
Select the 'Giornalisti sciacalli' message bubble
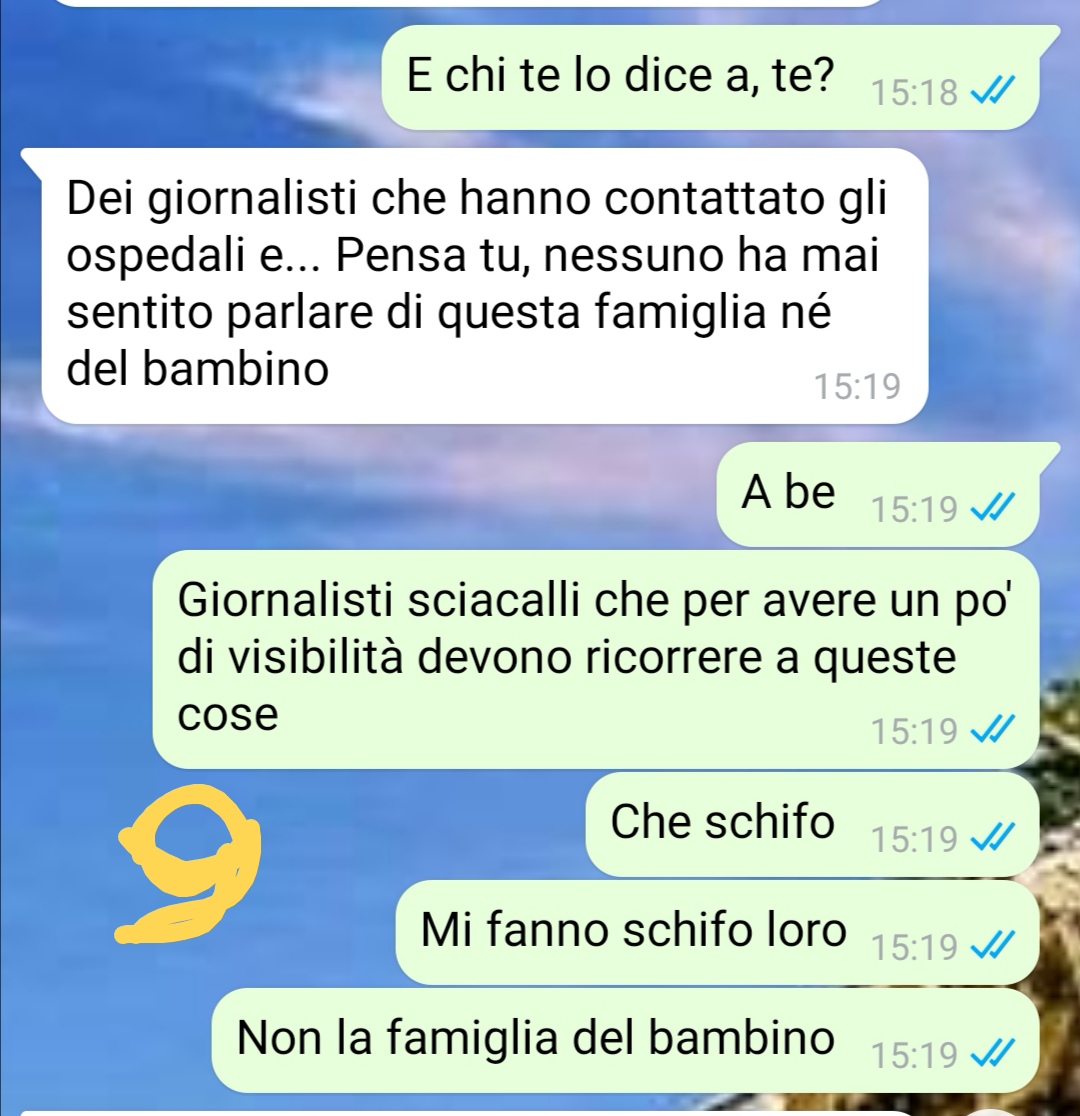[595, 659]
